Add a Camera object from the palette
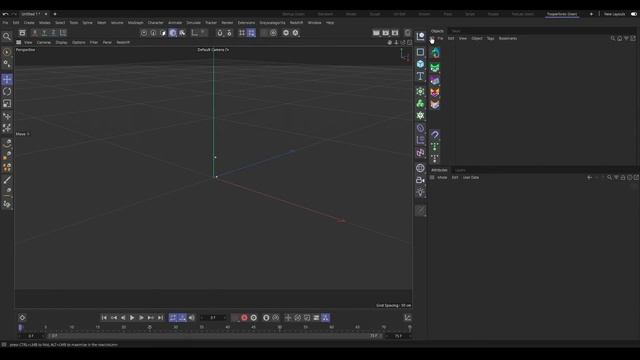640x360 pixels. pyautogui.click(x=420, y=180)
